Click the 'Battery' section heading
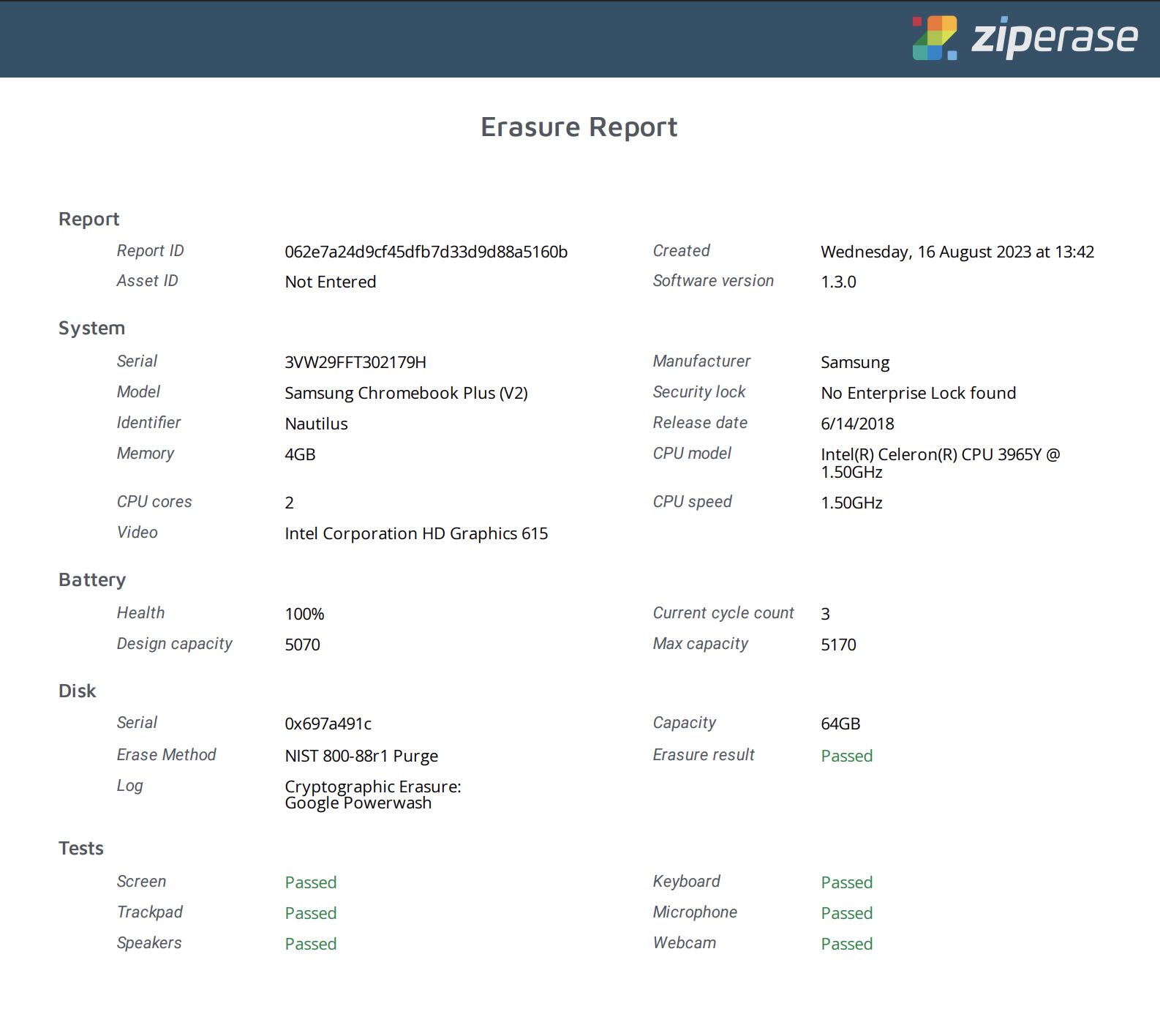Image resolution: width=1160 pixels, height=1036 pixels. pyautogui.click(x=92, y=580)
